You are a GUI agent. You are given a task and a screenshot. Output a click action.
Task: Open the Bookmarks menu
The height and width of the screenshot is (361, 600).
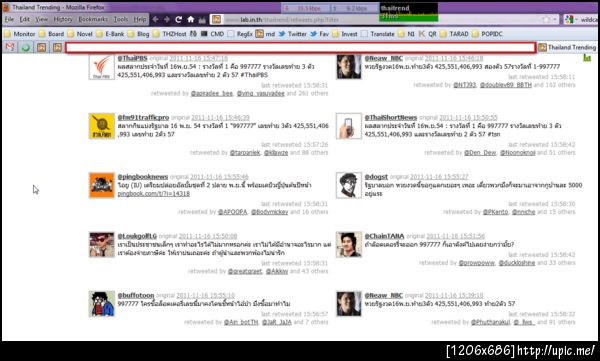(x=93, y=19)
